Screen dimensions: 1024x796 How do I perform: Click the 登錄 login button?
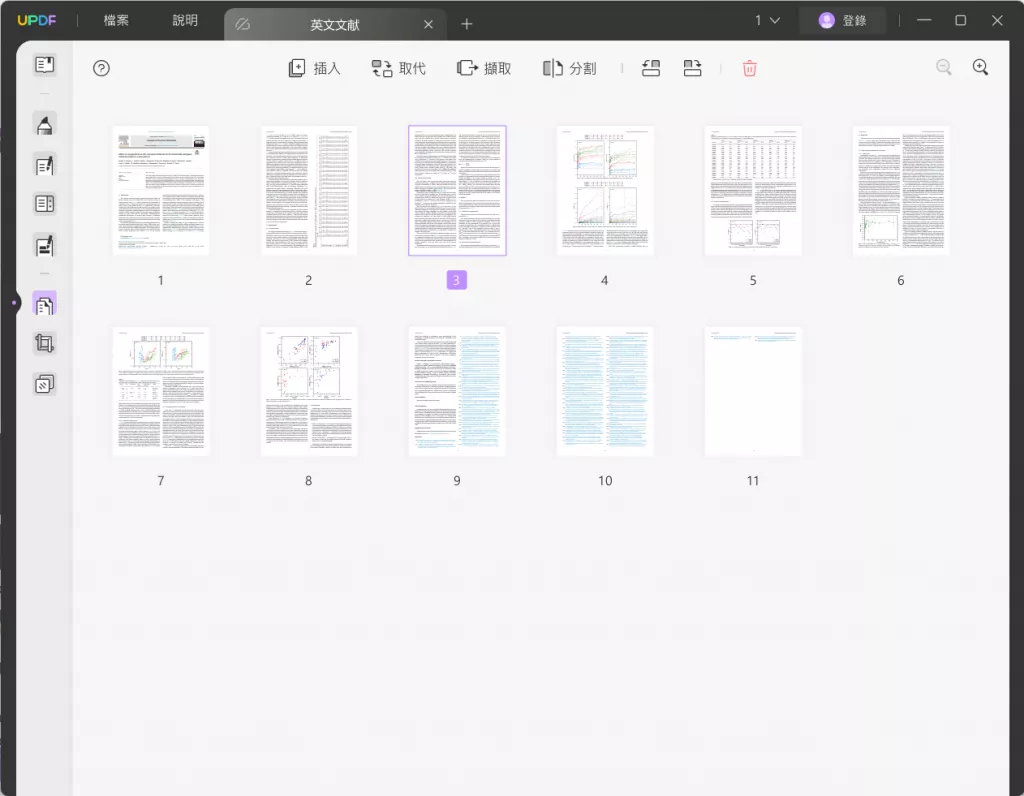842,20
